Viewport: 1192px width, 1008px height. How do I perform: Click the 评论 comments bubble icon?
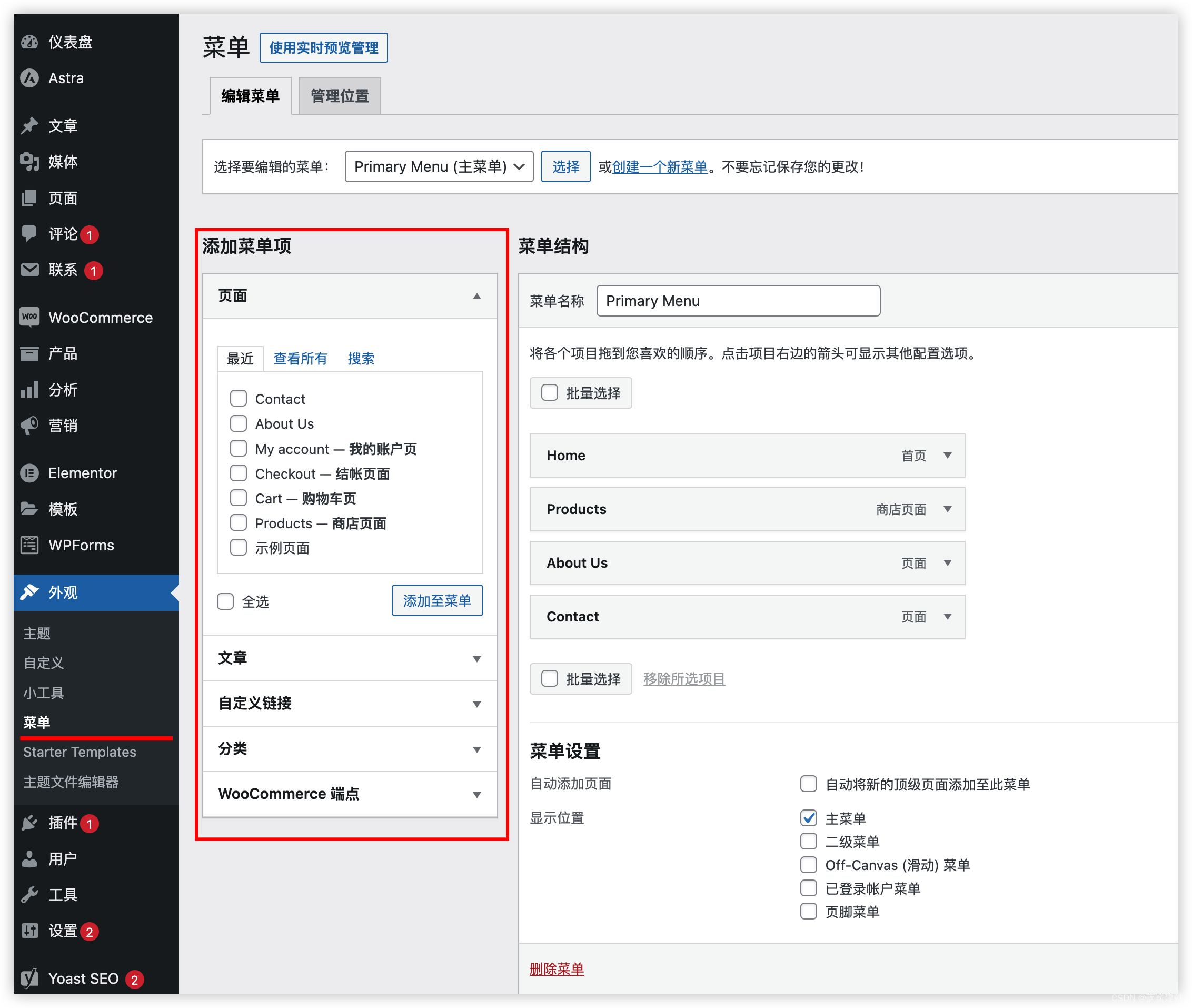[29, 233]
